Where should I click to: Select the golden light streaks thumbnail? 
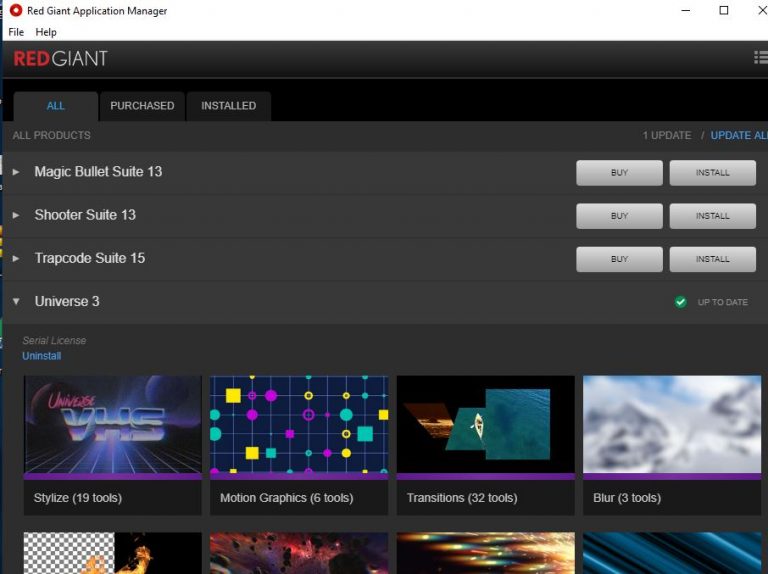tap(485, 553)
